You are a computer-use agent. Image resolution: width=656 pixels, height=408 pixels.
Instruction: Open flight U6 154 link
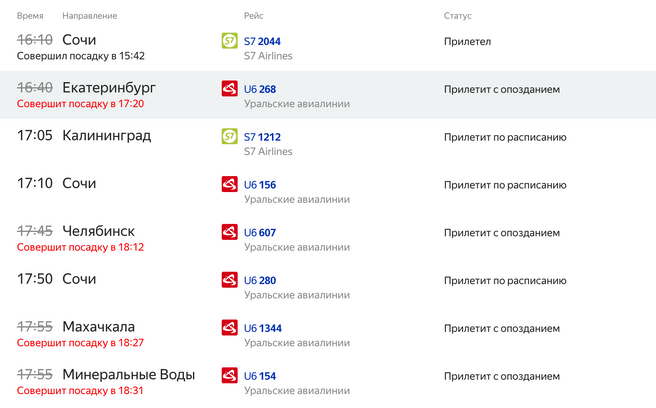pos(260,376)
